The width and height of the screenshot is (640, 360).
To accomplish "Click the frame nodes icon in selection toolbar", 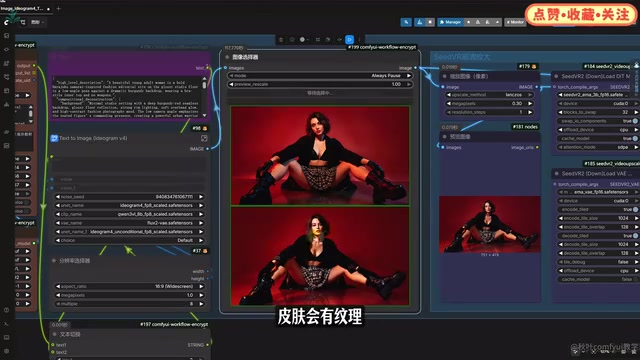I will pyautogui.click(x=318, y=40).
